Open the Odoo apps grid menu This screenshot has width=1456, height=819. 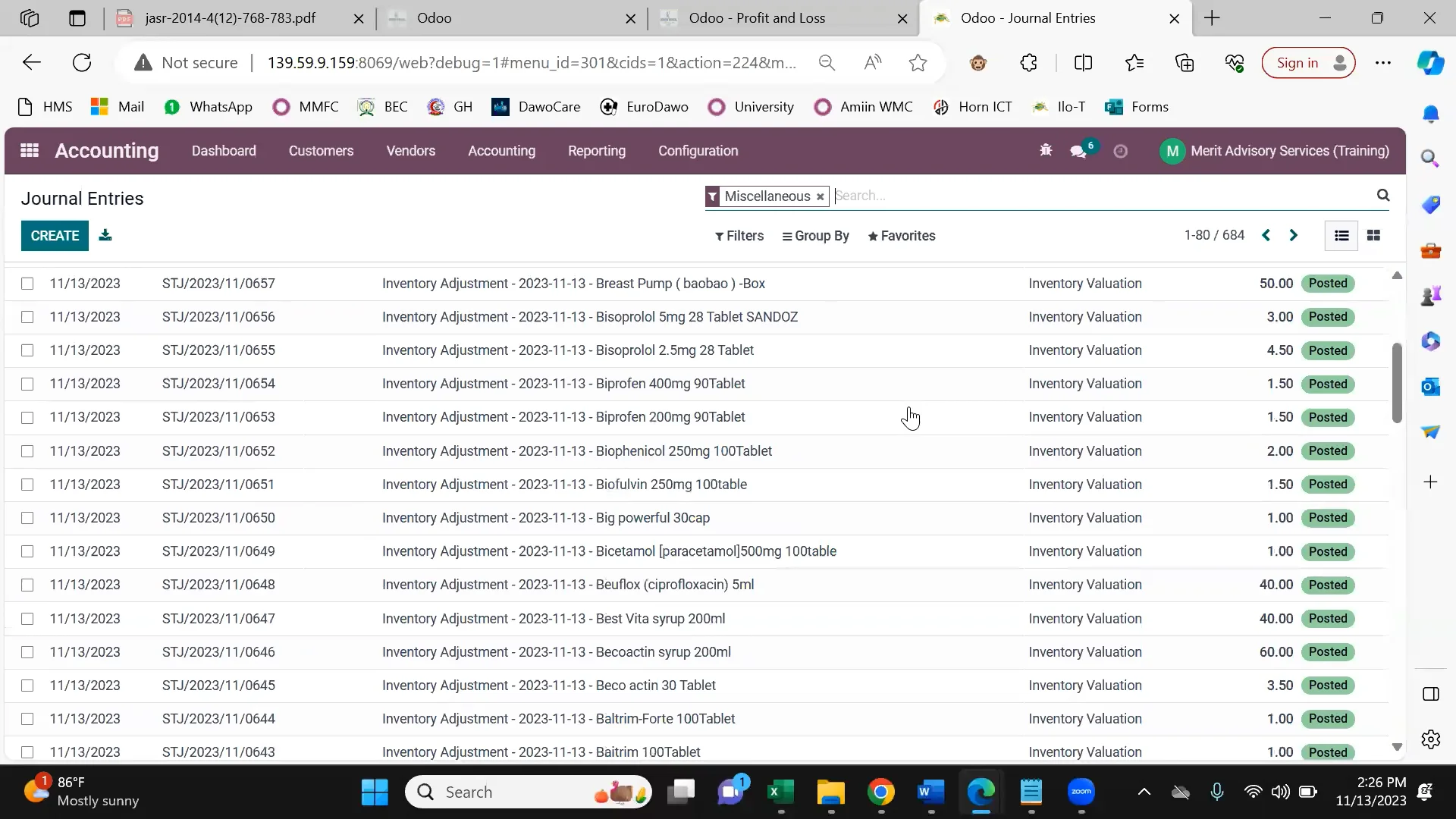[30, 151]
